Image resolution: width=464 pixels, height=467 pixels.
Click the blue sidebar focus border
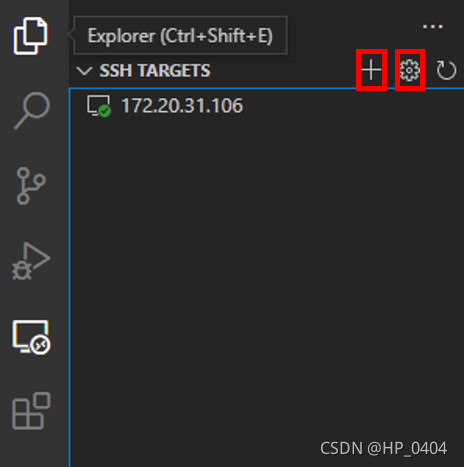tap(70, 277)
